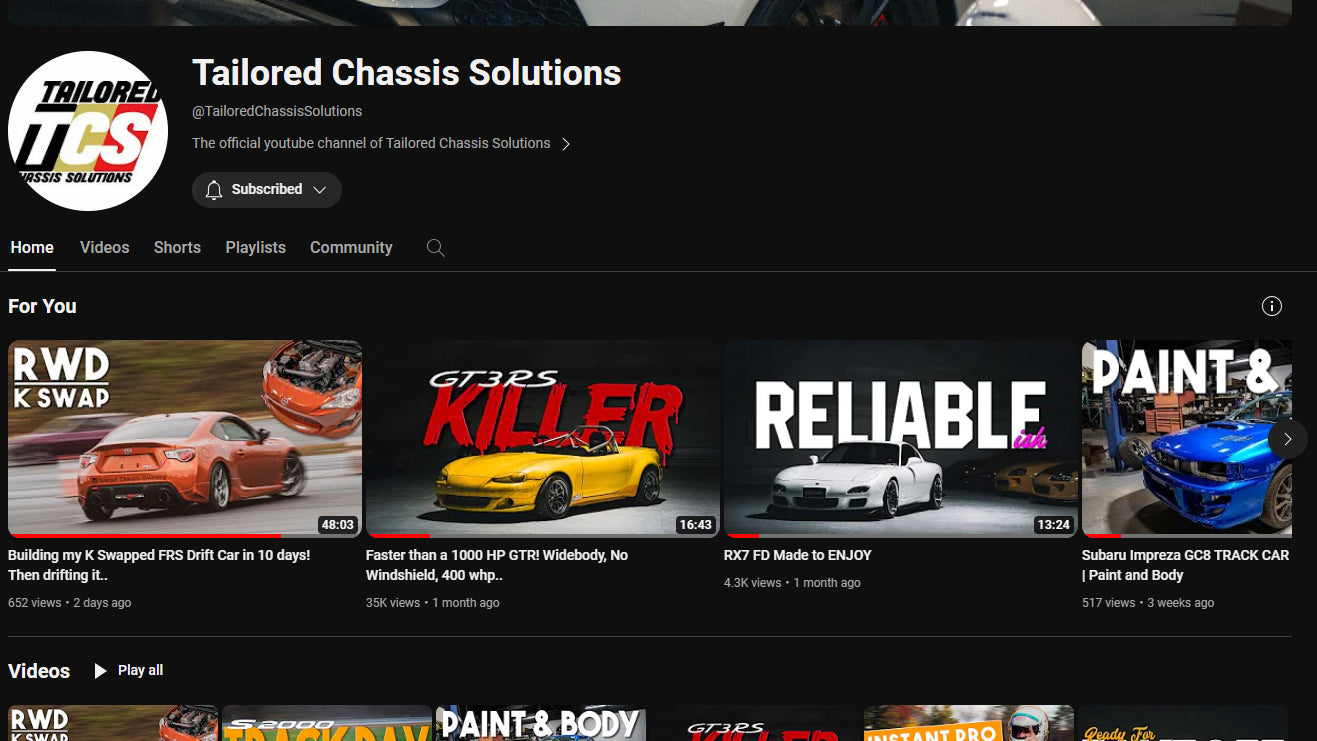1317x741 pixels.
Task: Click the channel description text link
Action: 371,144
